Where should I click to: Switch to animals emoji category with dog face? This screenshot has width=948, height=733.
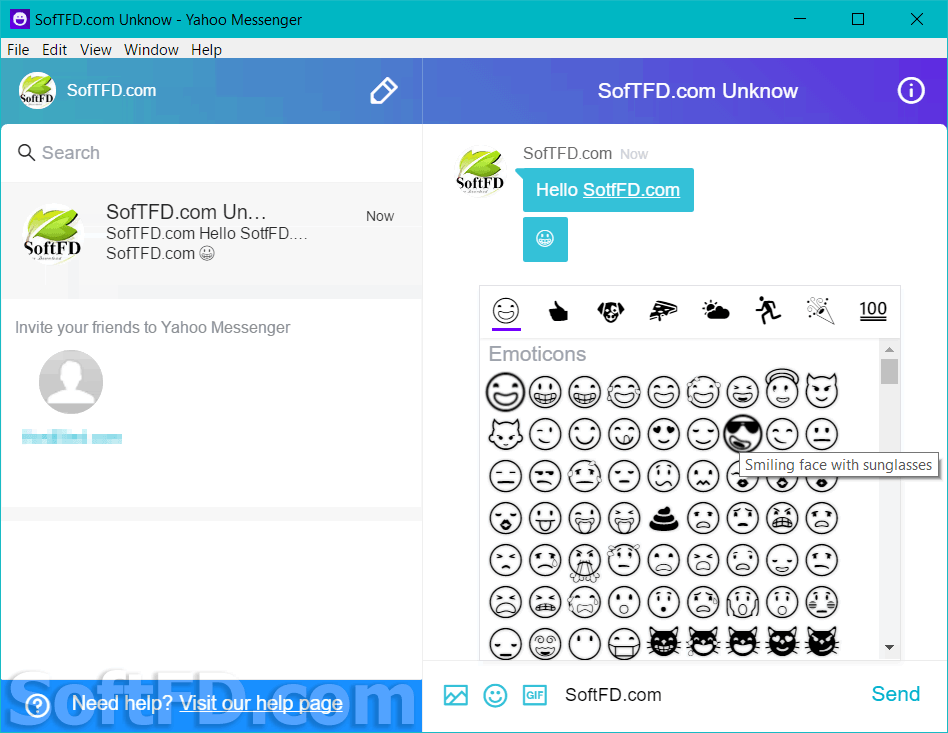(x=611, y=311)
